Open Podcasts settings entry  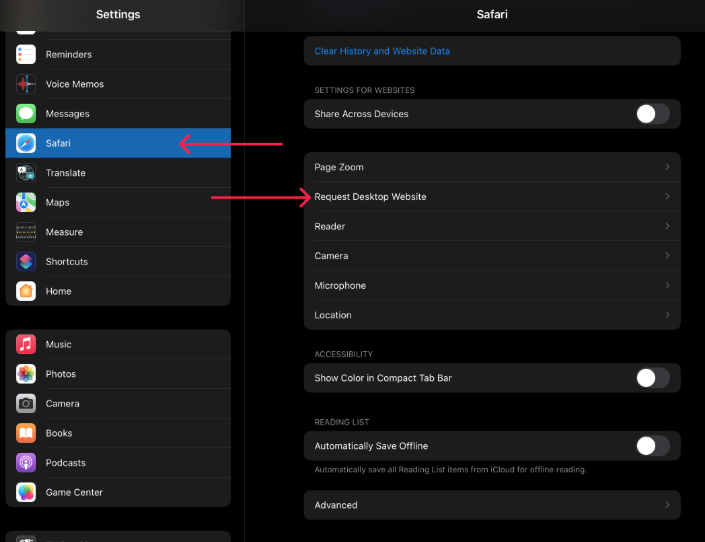(x=66, y=463)
